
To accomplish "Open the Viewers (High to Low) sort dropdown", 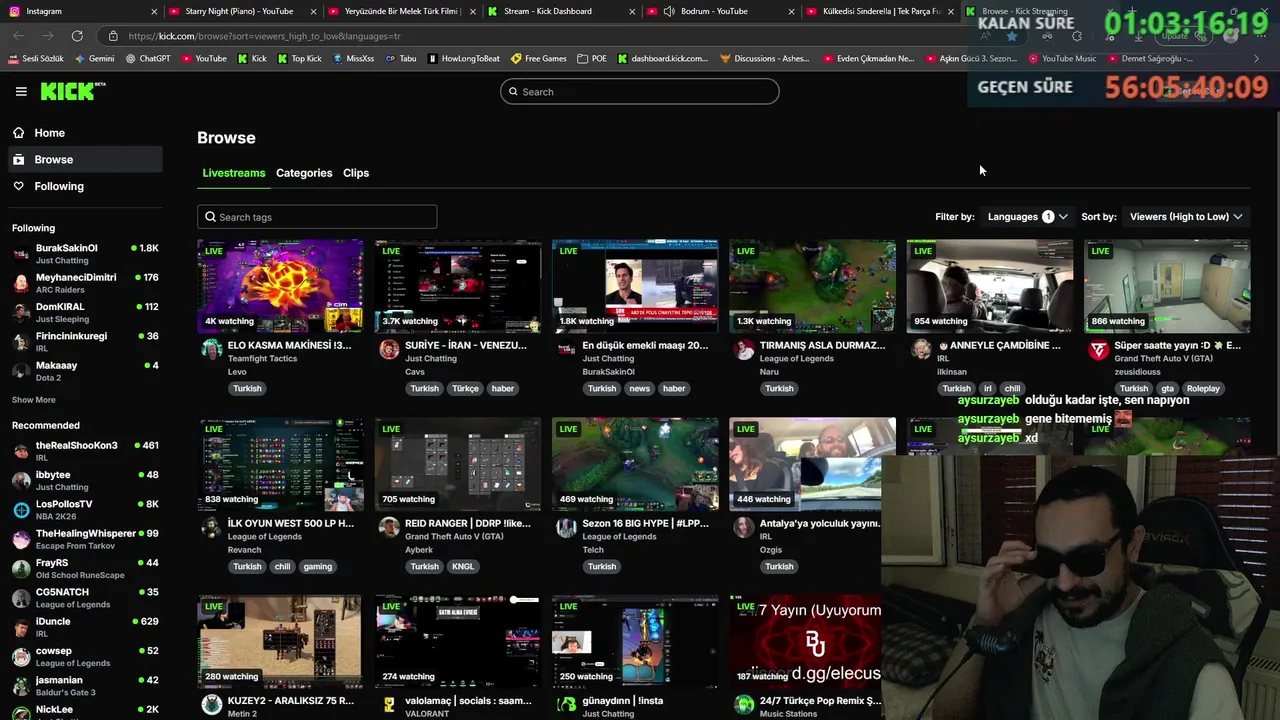I will click(1186, 216).
